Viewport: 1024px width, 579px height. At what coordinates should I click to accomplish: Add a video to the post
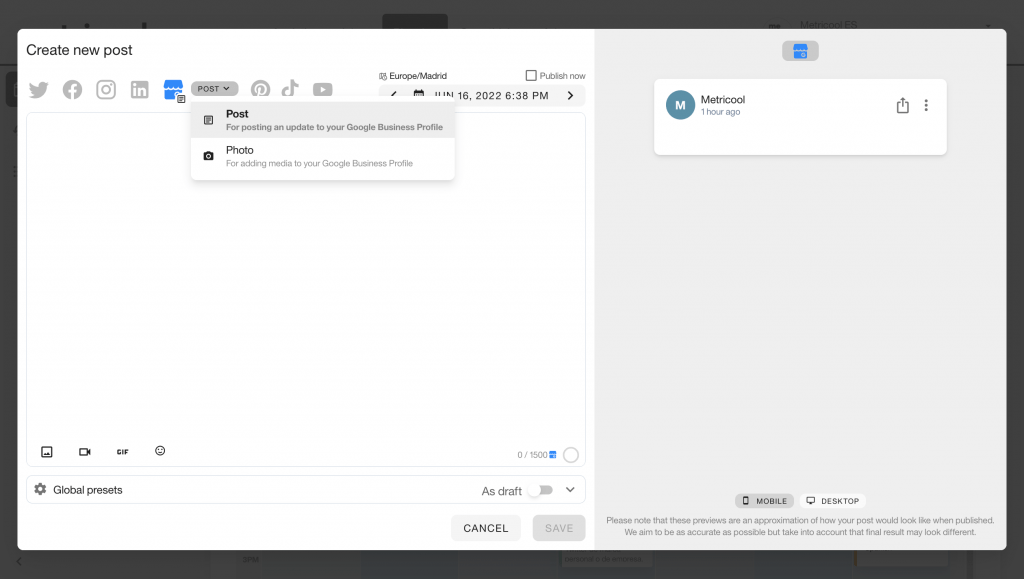[85, 452]
